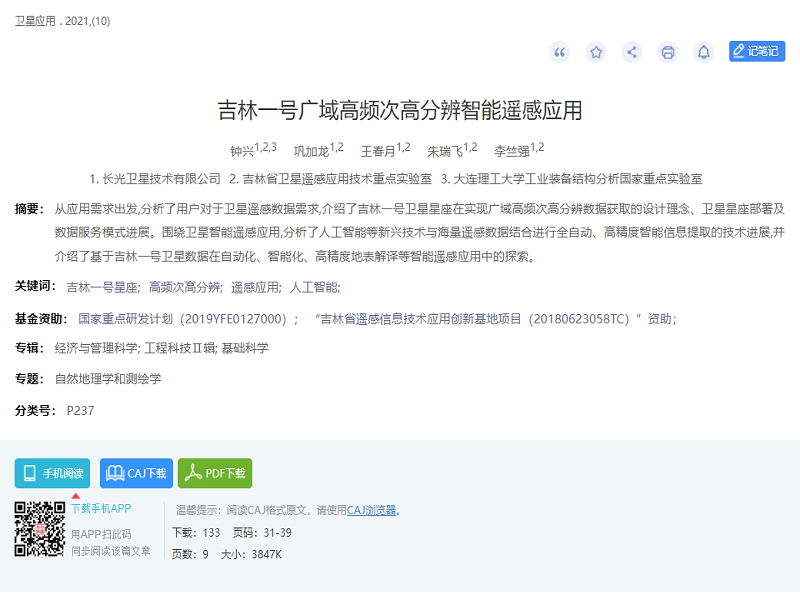Open the CAJ浏览器 link
The image size is (800, 600).
click(x=371, y=510)
